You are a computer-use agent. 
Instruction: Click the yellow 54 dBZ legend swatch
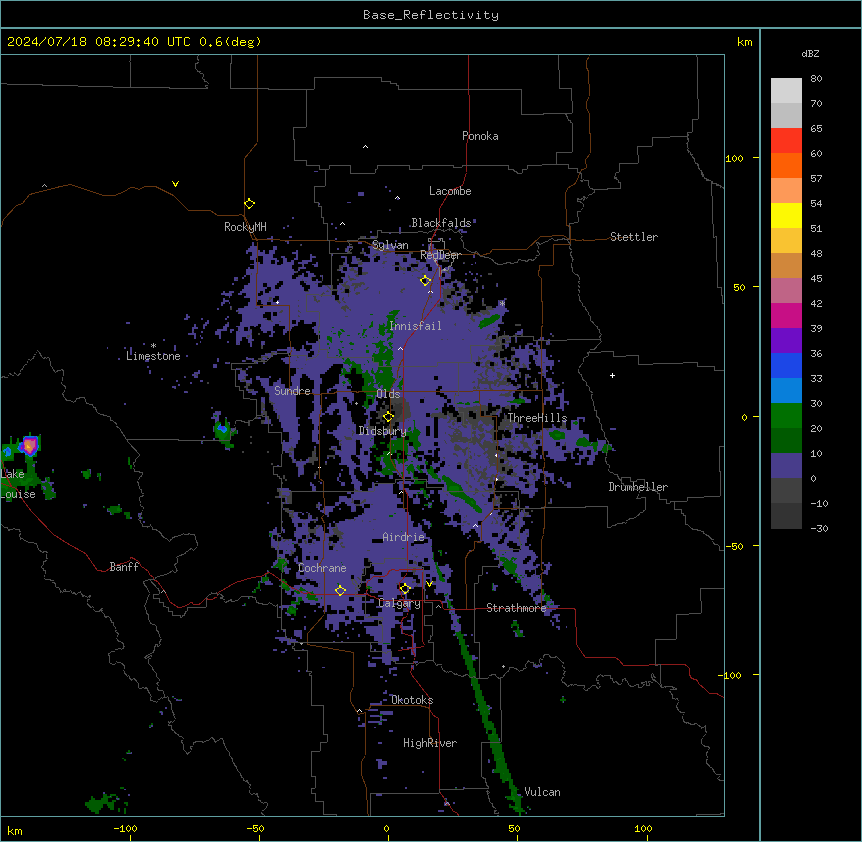click(786, 215)
